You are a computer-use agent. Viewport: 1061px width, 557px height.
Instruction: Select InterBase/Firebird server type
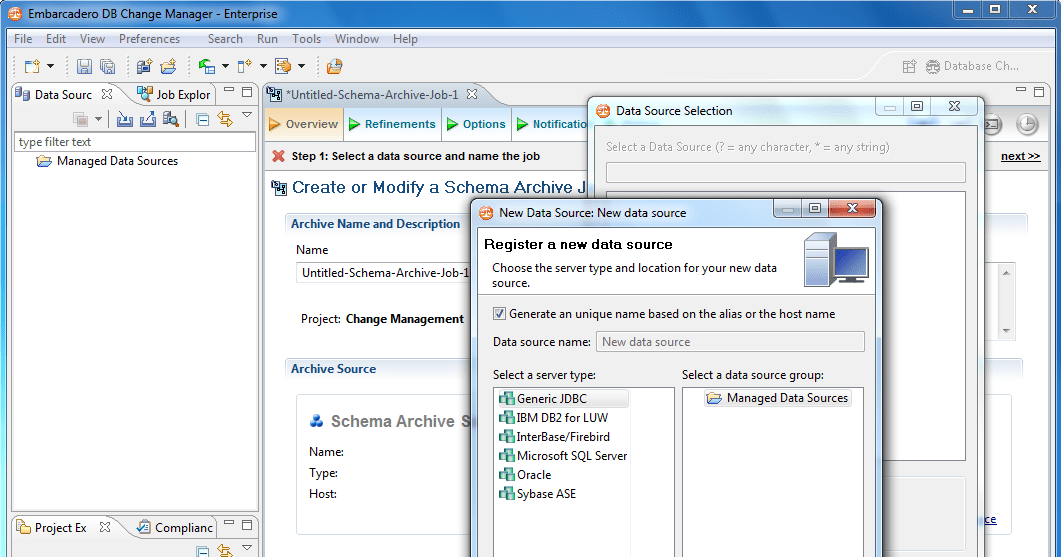(554, 437)
